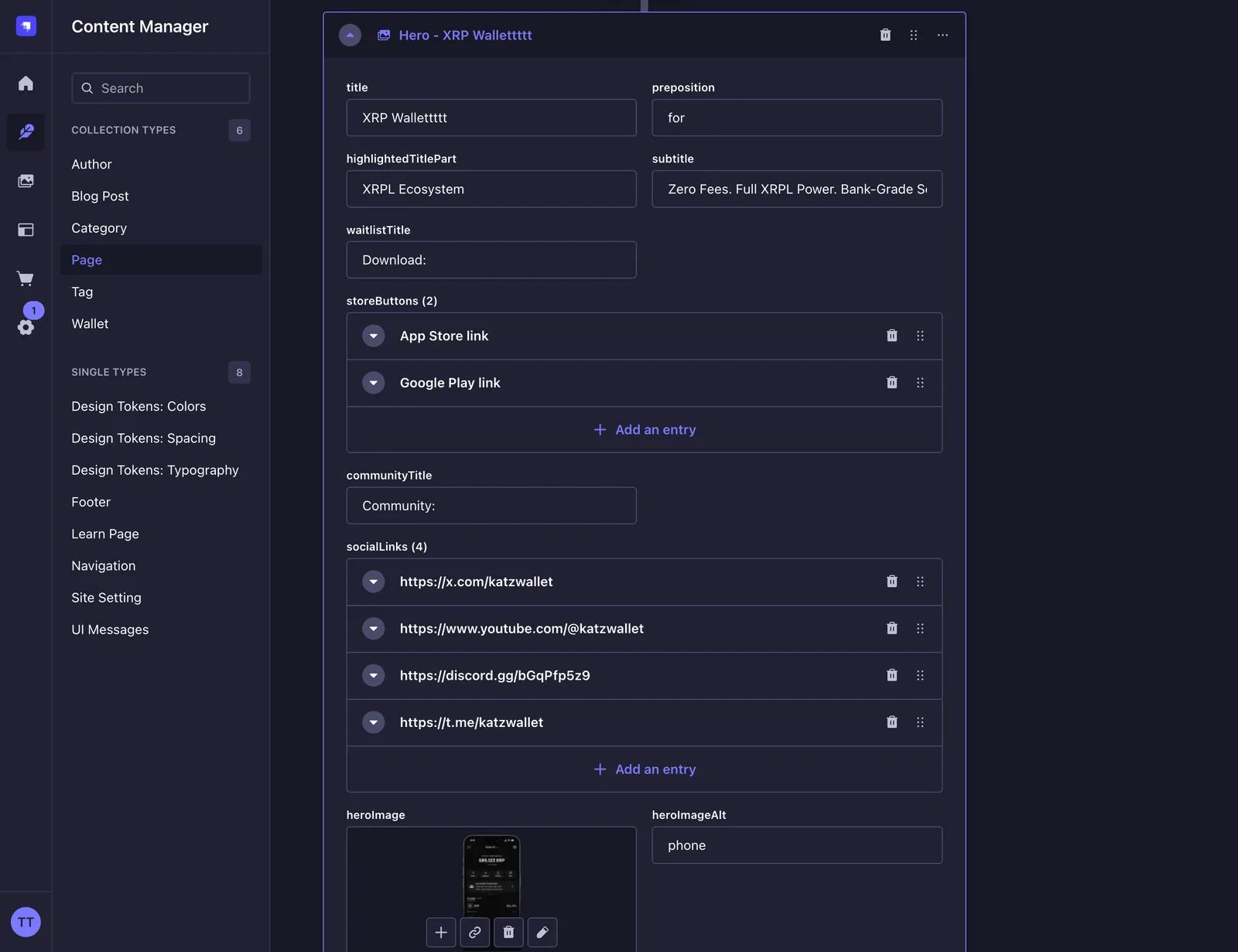The height and width of the screenshot is (952, 1238).
Task: Click the hero image link copy icon
Action: click(x=474, y=933)
